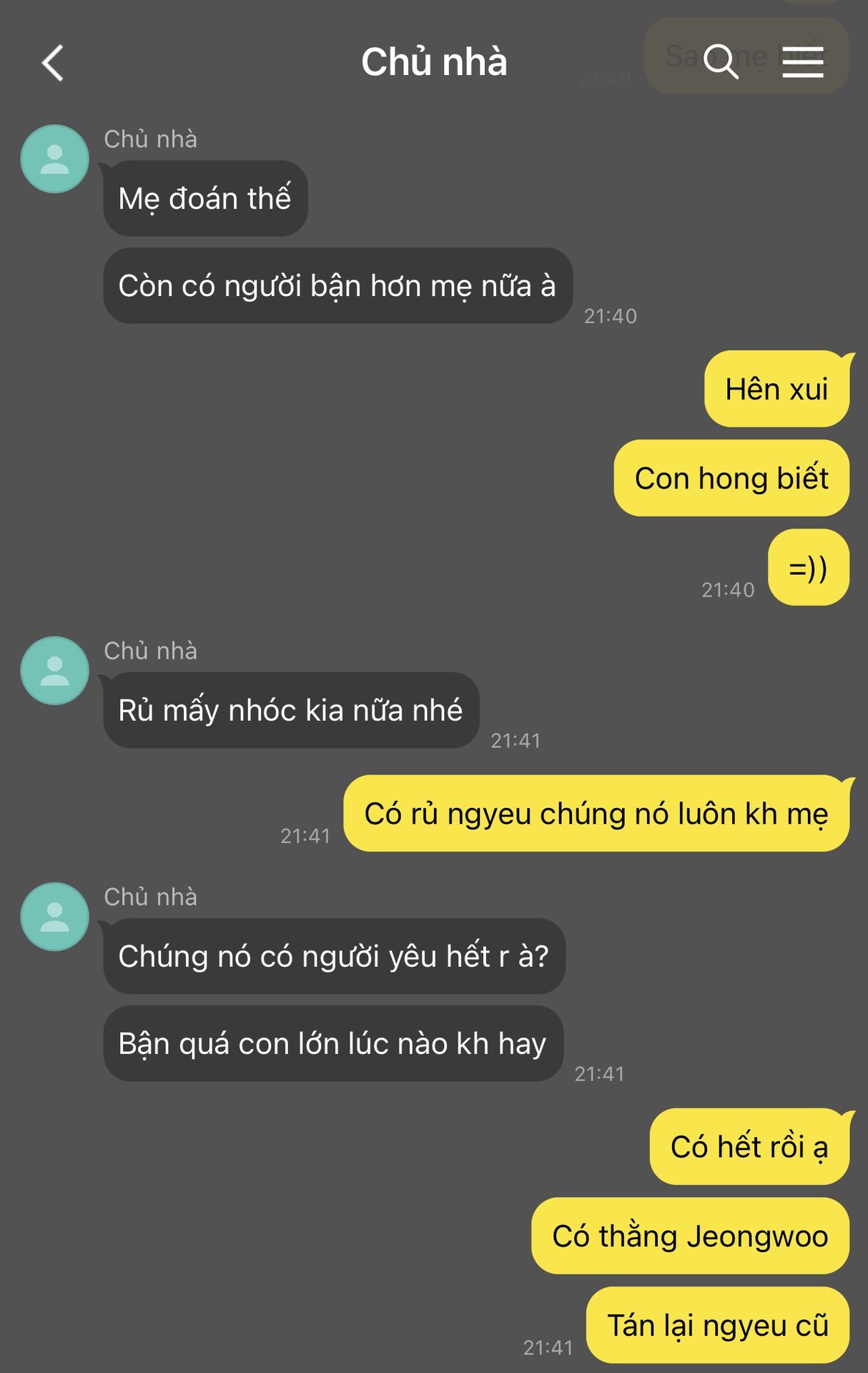The image size is (868, 1373).
Task: Select 'Còn có người bận hơn mẹ nữa à' bubble
Action: click(337, 286)
